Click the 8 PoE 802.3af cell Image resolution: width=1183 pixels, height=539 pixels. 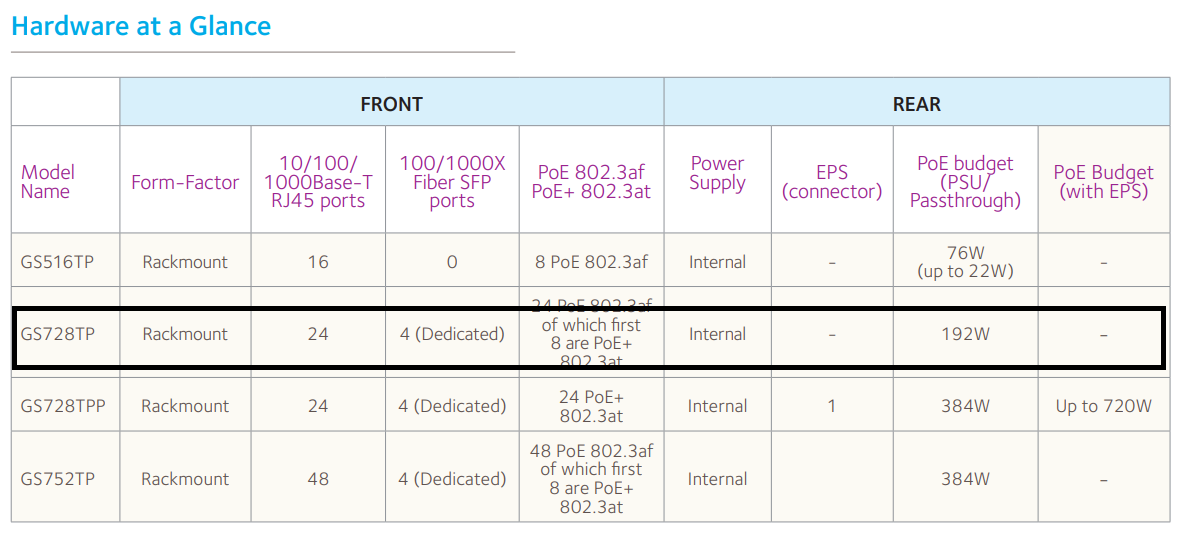point(592,262)
